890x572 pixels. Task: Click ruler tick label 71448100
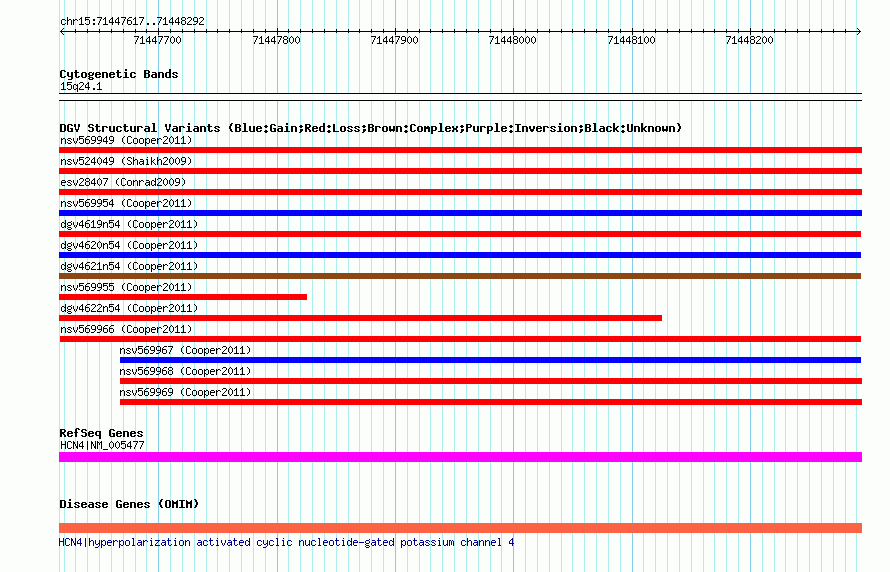click(631, 40)
